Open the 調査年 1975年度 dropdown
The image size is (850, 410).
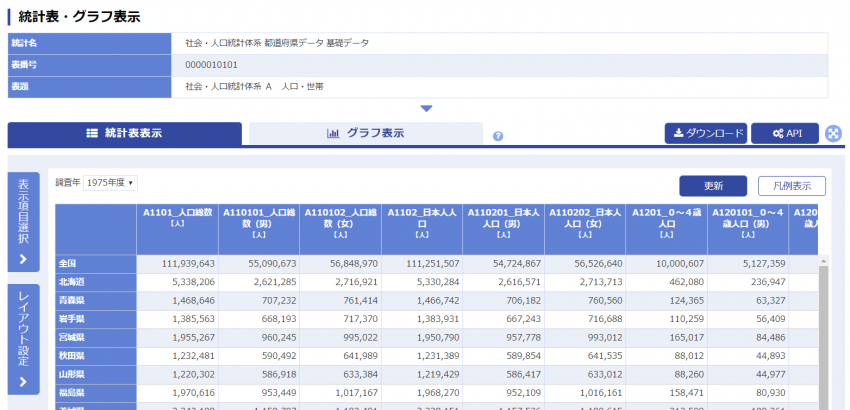[x=111, y=183]
